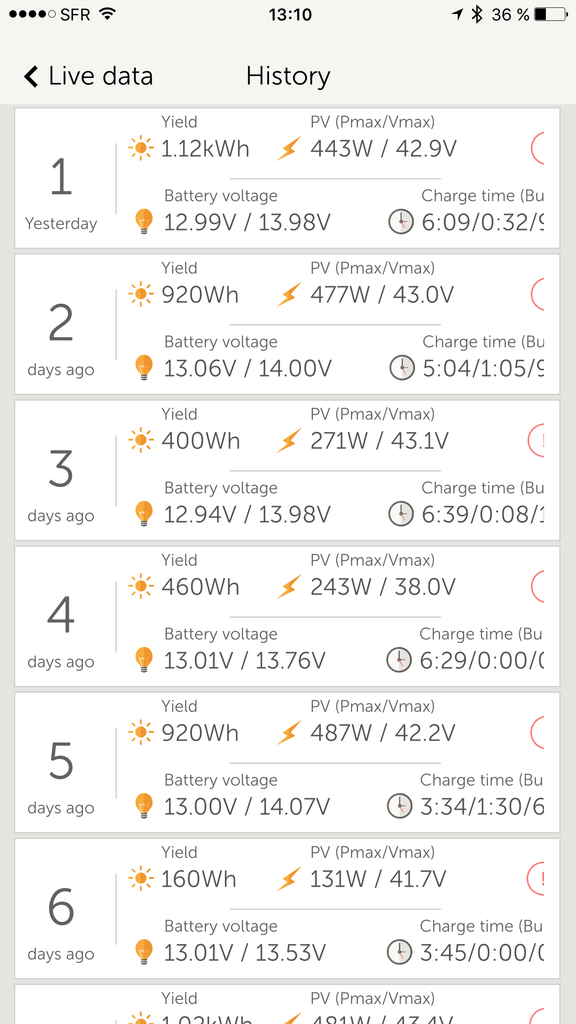Tap the red error alert icon on day 3
The height and width of the screenshot is (1024, 576).
pos(536,440)
